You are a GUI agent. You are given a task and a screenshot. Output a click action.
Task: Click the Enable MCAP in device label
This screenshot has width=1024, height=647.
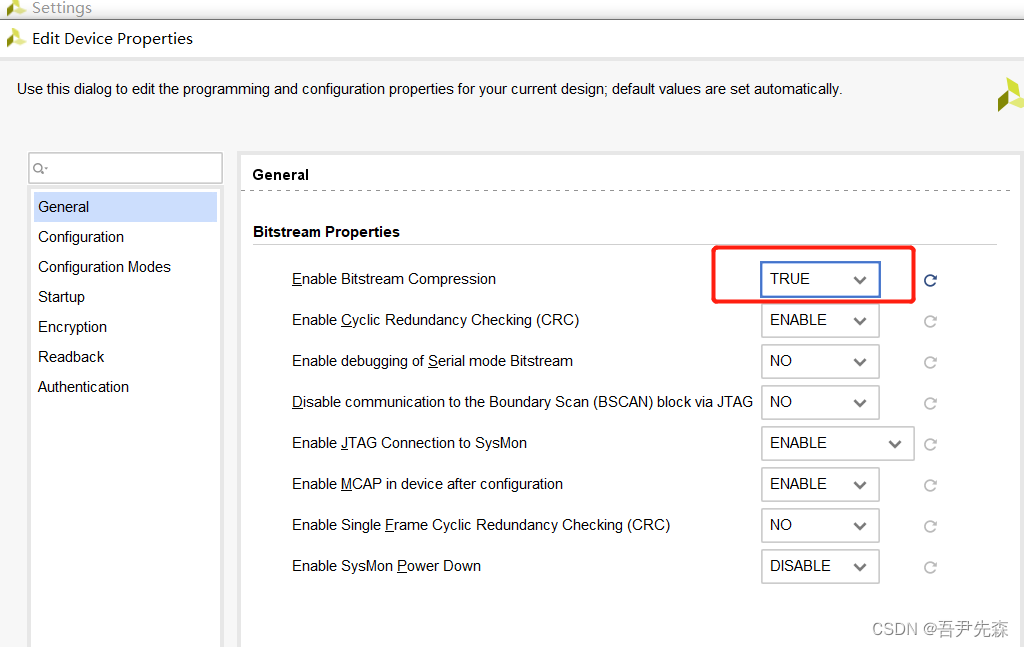point(427,484)
